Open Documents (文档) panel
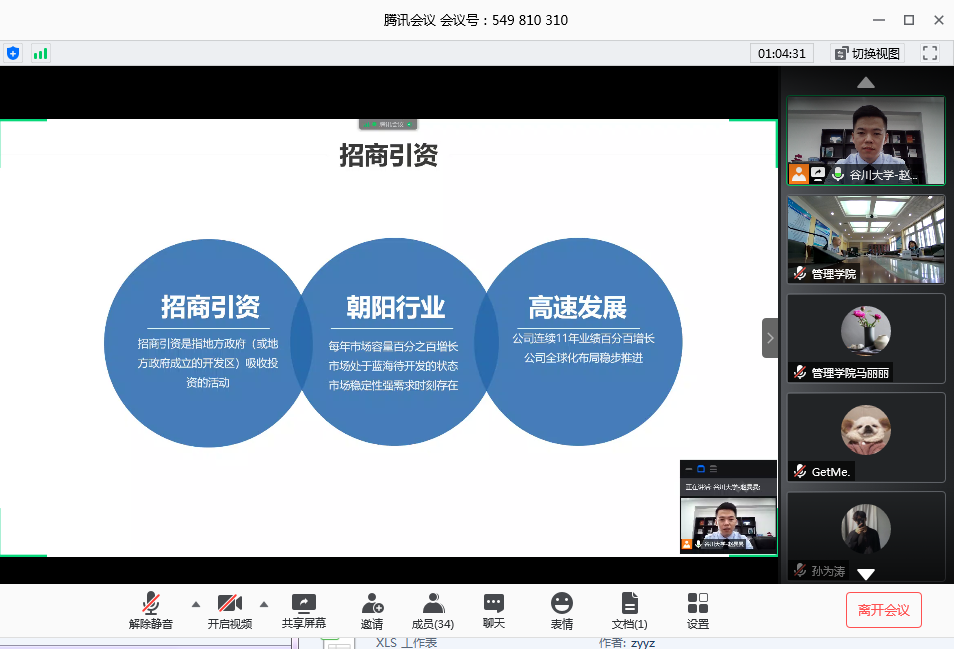Image resolution: width=954 pixels, height=649 pixels. [629, 609]
